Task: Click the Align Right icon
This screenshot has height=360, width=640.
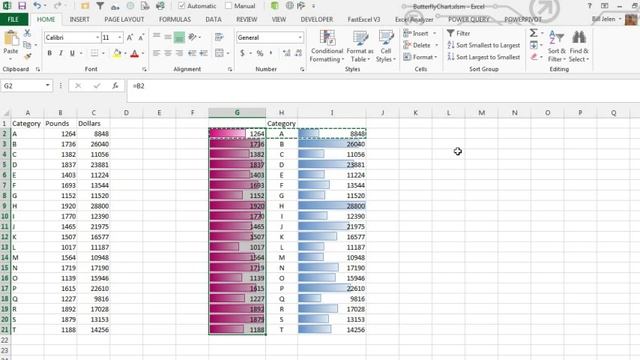Action: coord(179,53)
